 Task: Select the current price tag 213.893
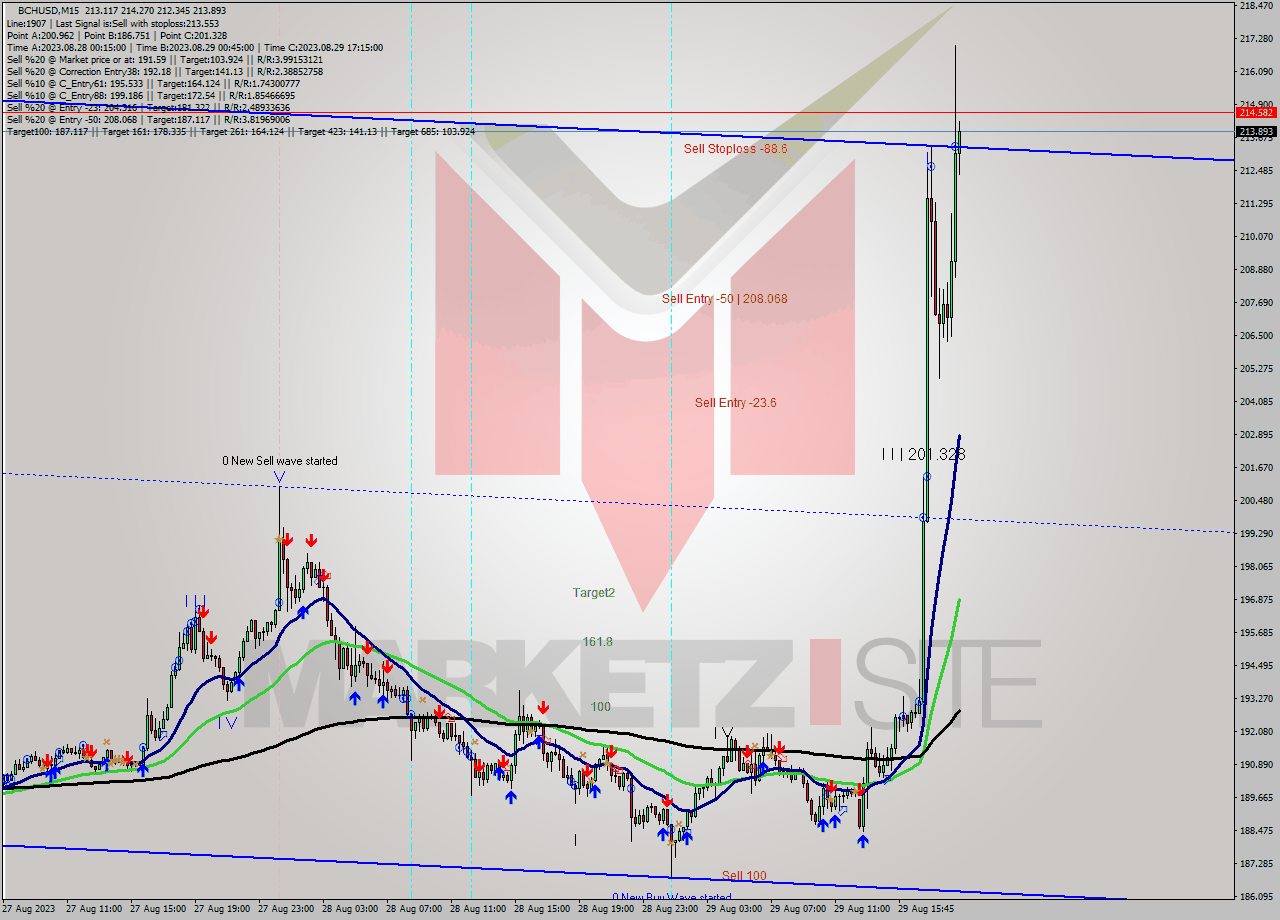pos(1256,131)
